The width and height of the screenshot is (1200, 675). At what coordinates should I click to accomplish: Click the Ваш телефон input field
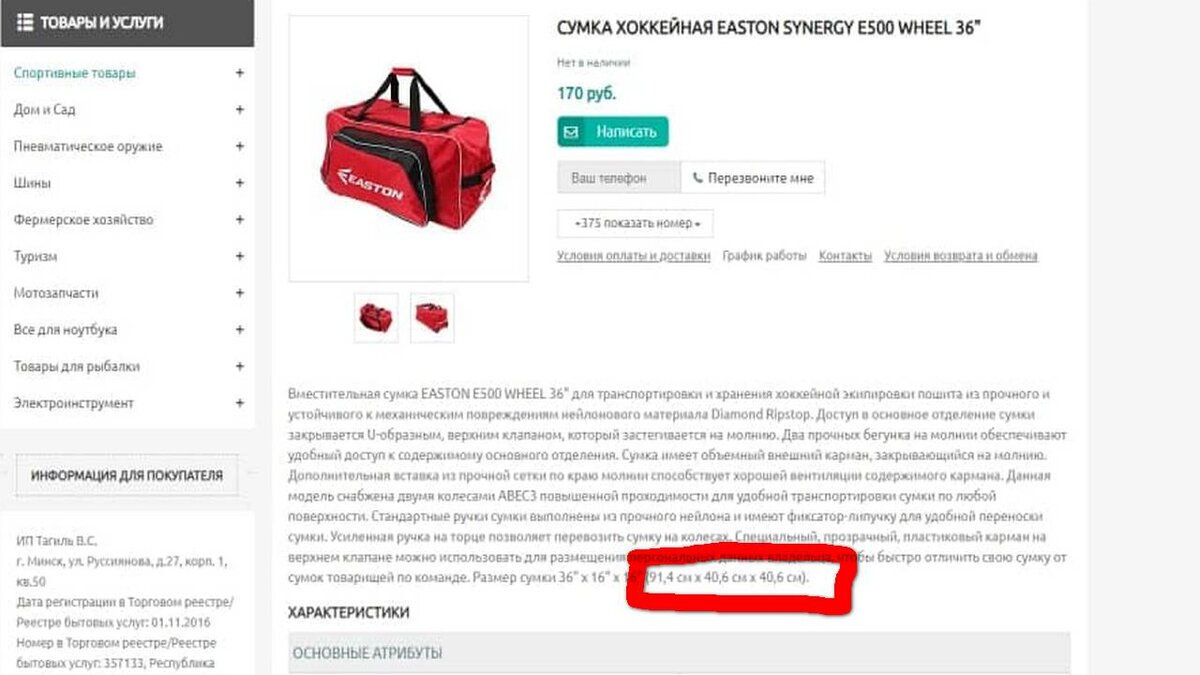pos(619,178)
